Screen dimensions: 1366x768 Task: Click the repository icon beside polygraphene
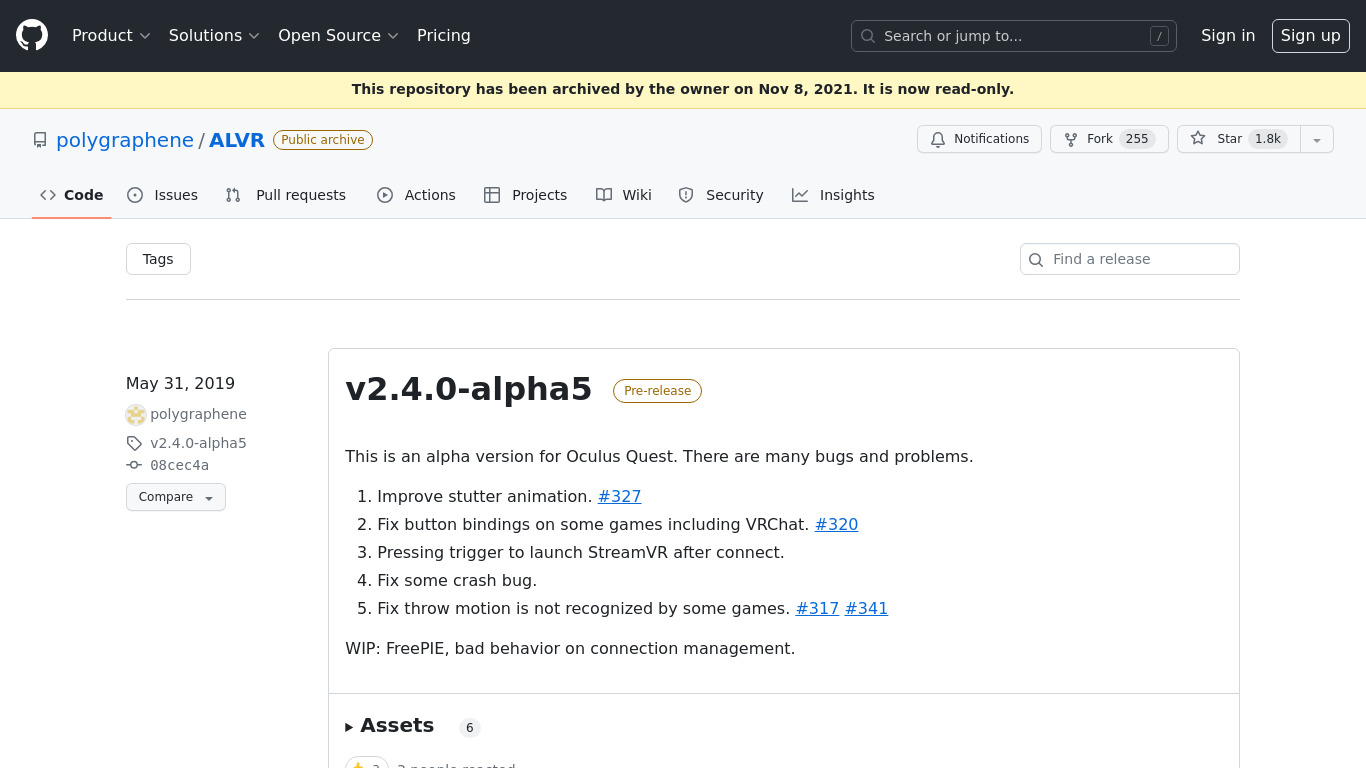(x=40, y=140)
